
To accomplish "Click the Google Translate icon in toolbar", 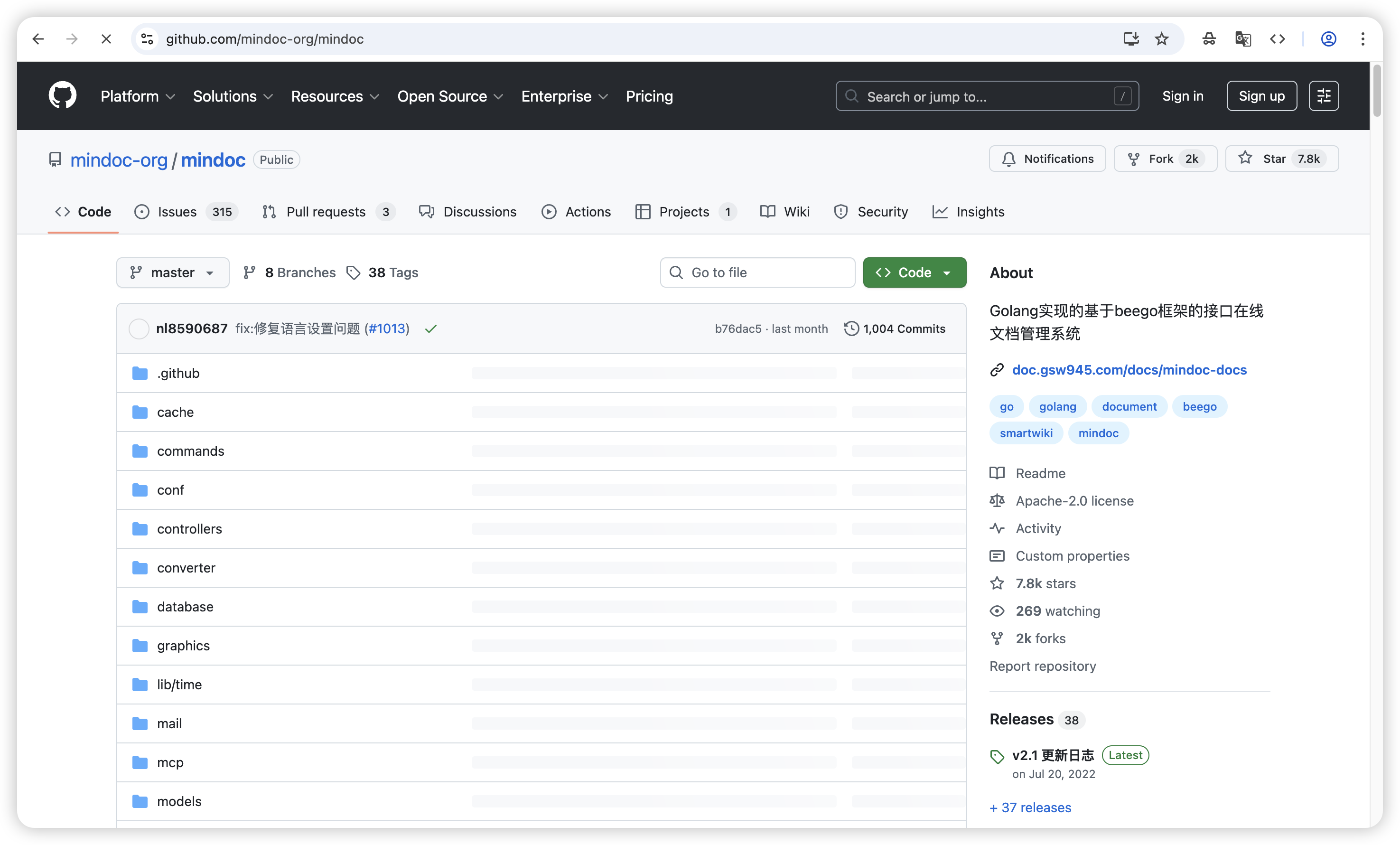I will tap(1242, 38).
